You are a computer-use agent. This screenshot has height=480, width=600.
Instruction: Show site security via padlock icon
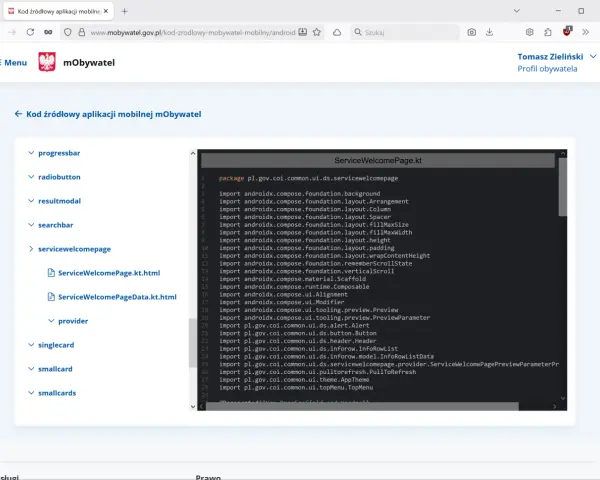(x=82, y=32)
